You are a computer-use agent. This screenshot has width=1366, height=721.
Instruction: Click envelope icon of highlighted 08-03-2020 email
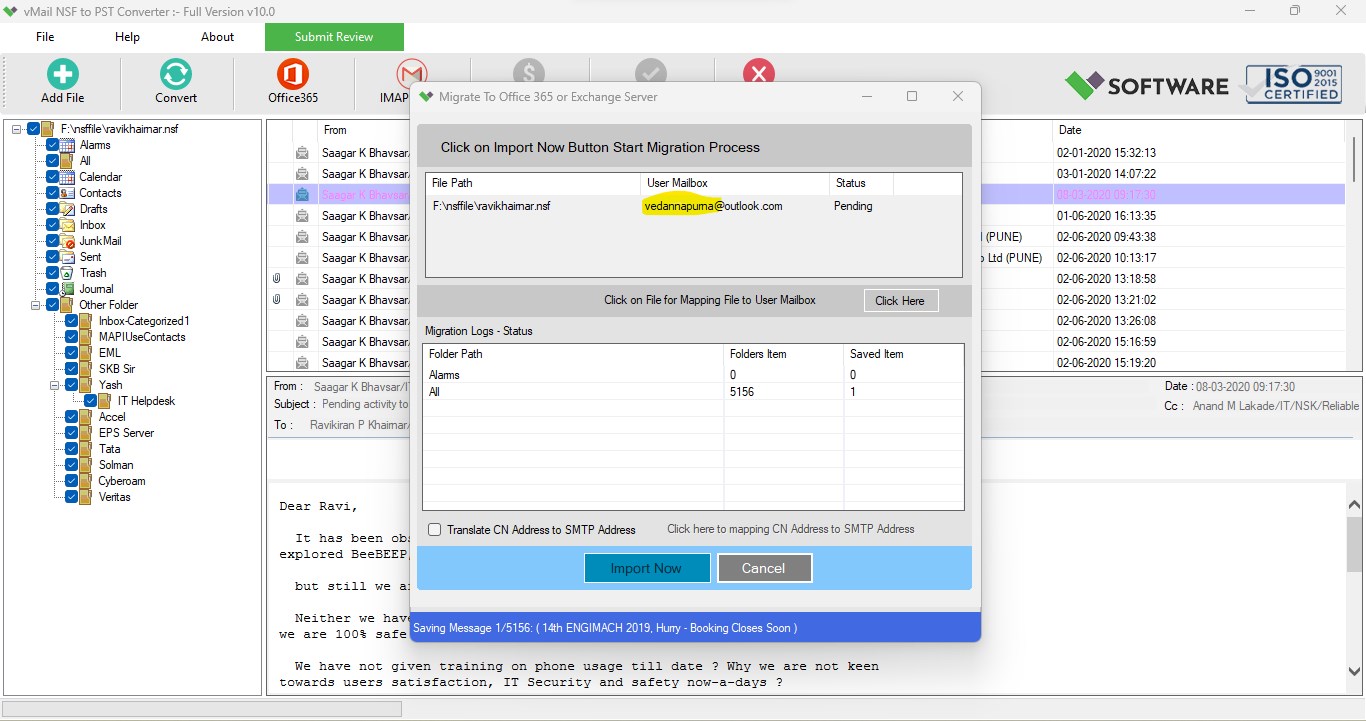click(302, 195)
